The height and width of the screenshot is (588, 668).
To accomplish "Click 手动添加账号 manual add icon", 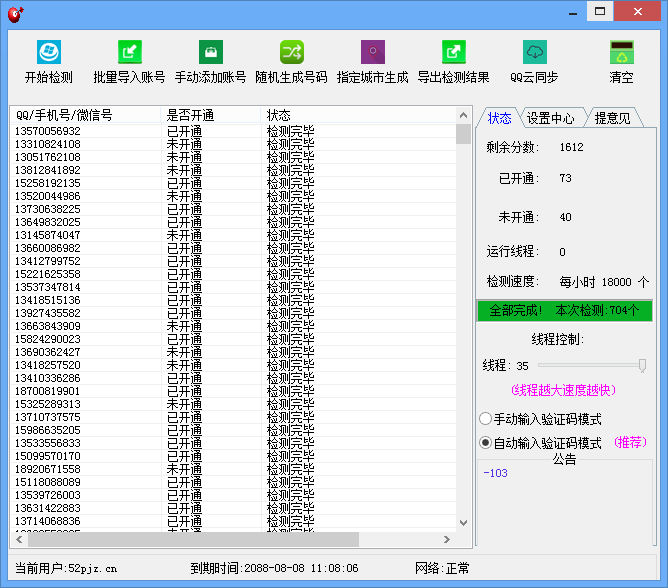I will click(x=210, y=53).
